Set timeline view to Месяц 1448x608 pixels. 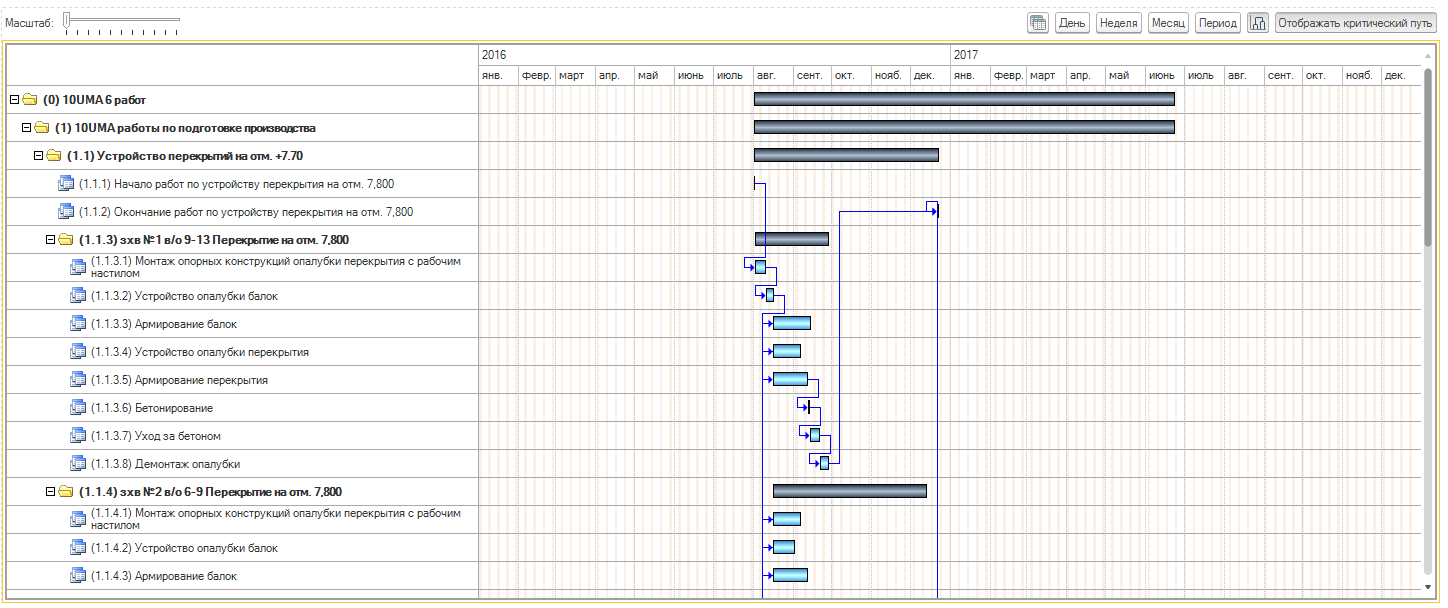pos(1167,23)
